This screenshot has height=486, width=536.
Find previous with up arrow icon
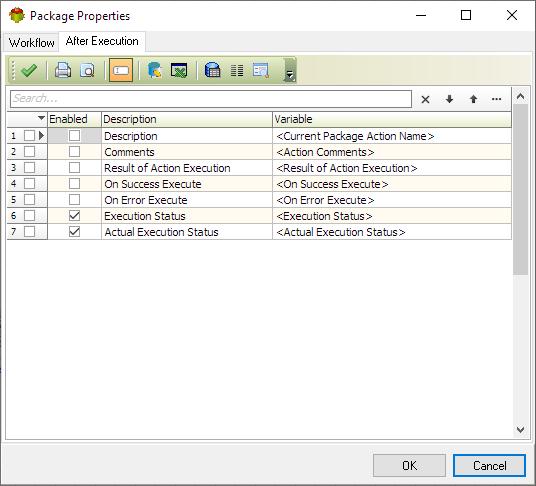pyautogui.click(x=473, y=99)
